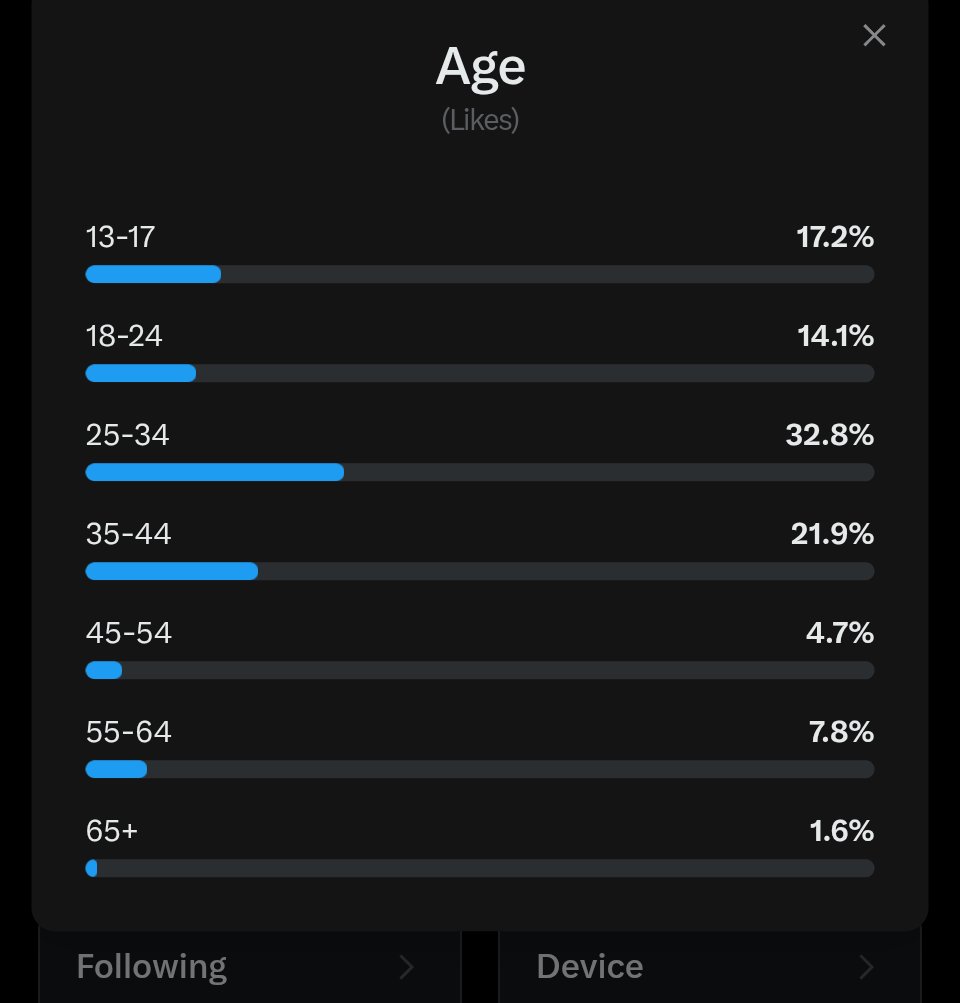Click the 13-17 age progress bar

(x=480, y=274)
